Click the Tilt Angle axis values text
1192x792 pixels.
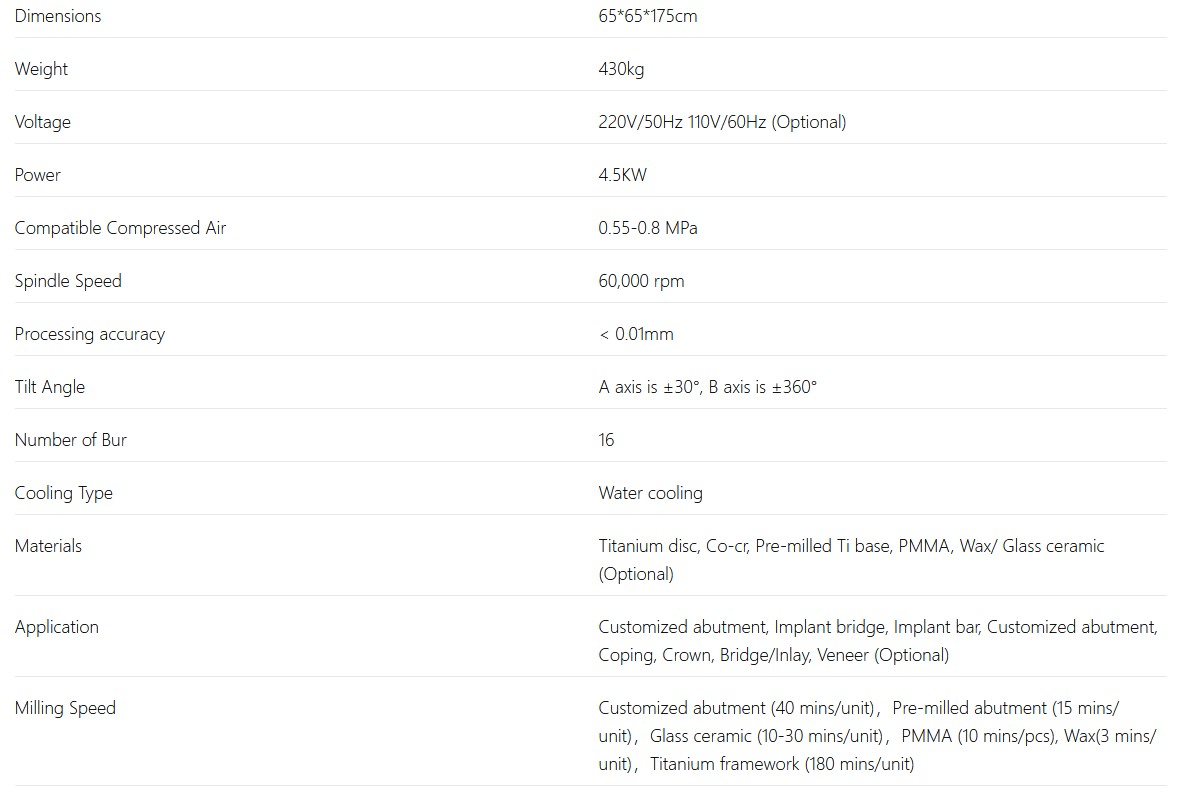click(707, 387)
